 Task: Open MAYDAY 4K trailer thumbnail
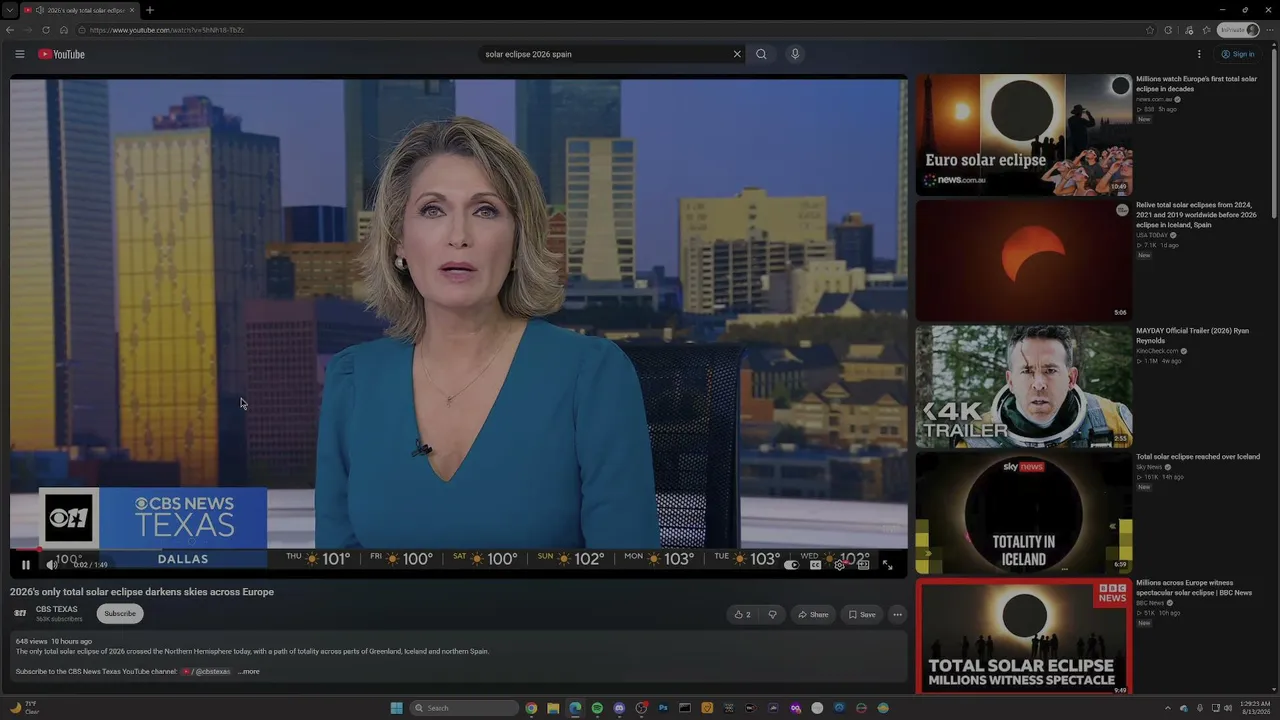pyautogui.click(x=1024, y=386)
